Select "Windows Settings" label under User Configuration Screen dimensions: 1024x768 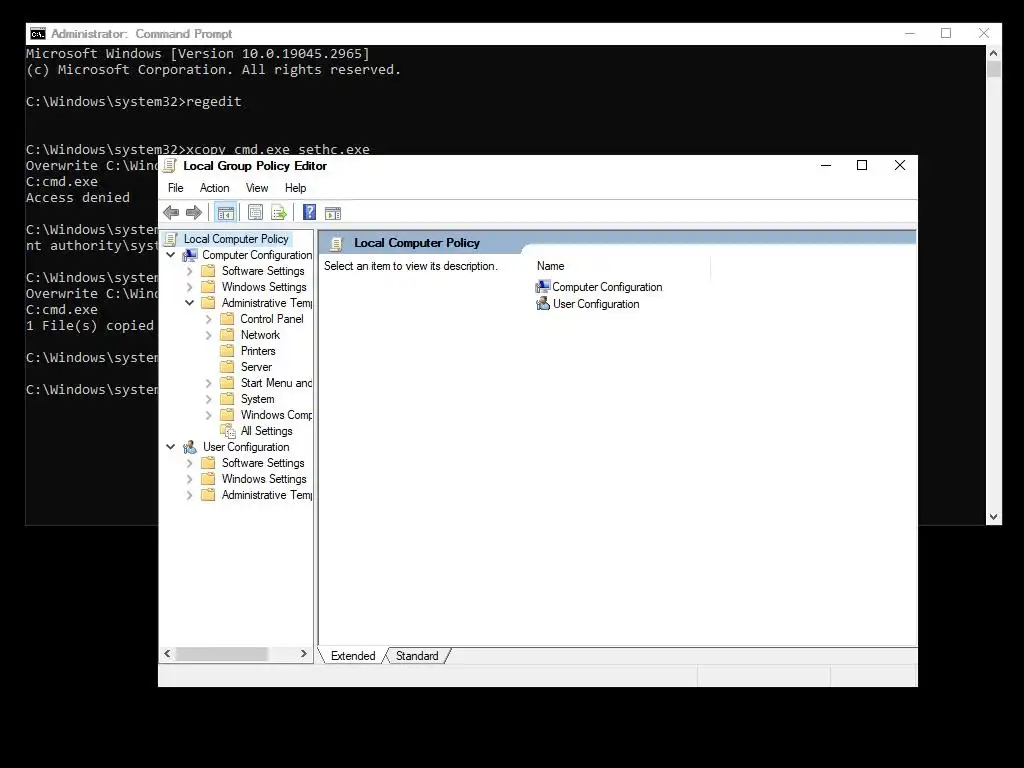point(264,479)
